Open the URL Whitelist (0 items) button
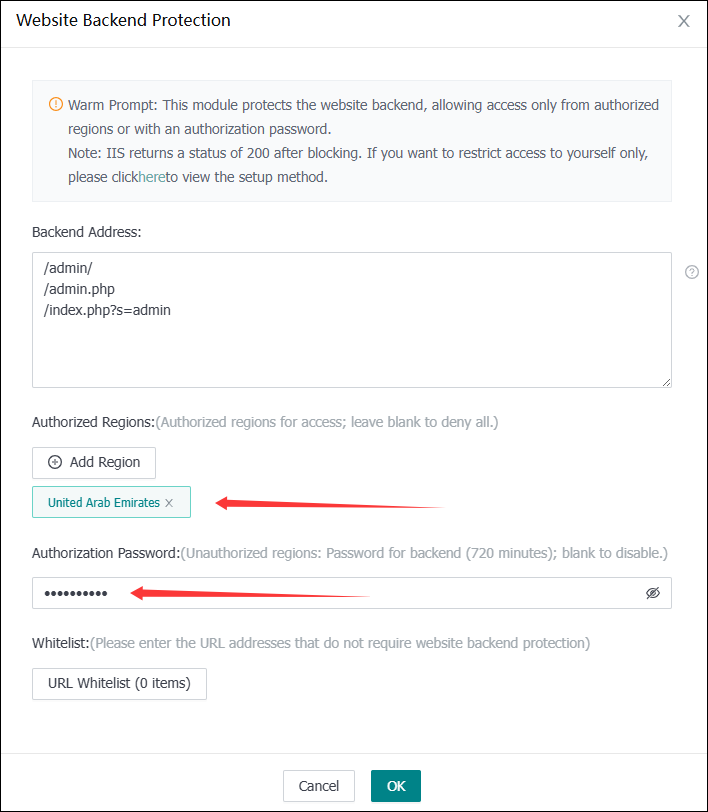Image resolution: width=708 pixels, height=812 pixels. click(x=119, y=684)
